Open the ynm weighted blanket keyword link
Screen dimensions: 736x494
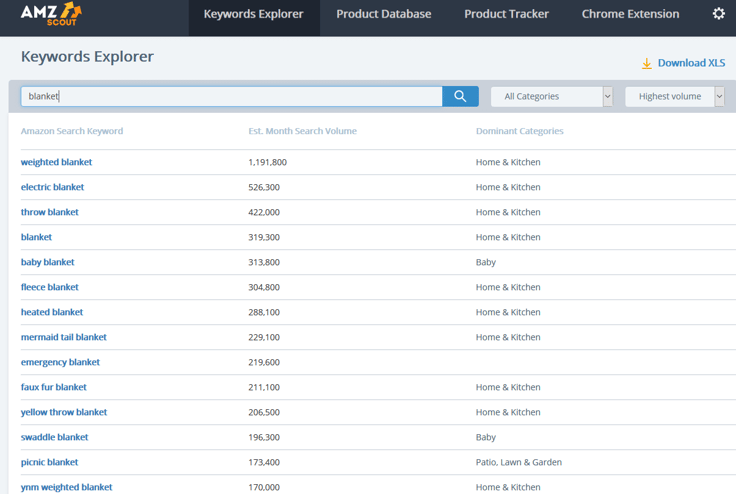pyautogui.click(x=66, y=487)
